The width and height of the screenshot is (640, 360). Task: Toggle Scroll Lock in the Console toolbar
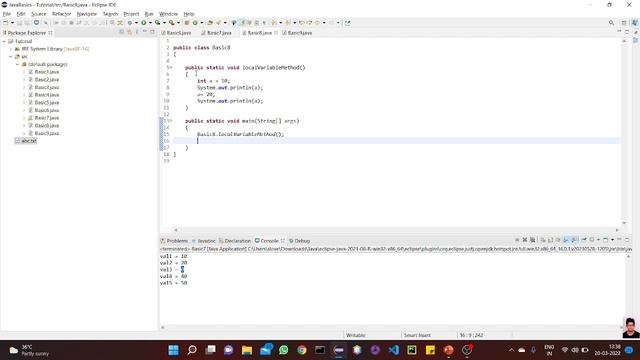(551, 240)
